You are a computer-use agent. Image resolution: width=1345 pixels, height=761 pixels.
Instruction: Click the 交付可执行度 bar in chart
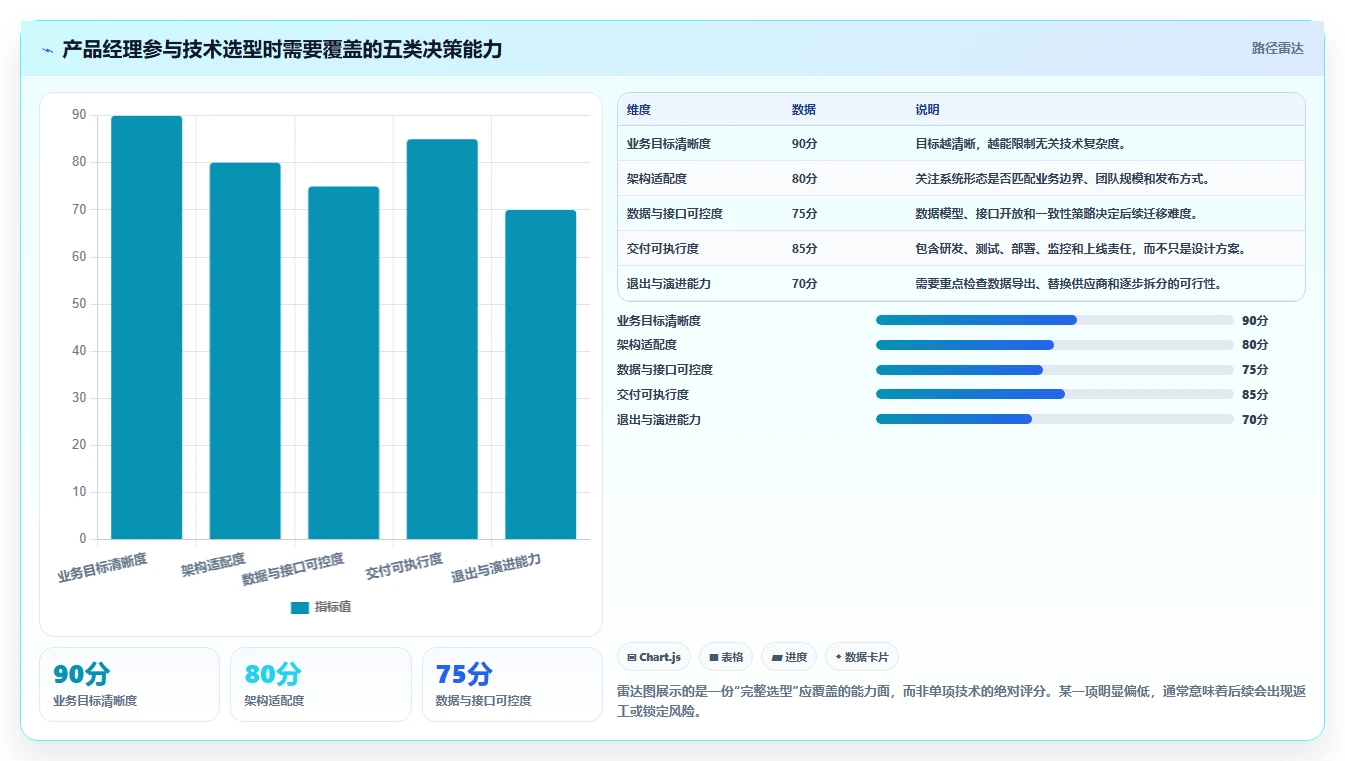pyautogui.click(x=442, y=339)
